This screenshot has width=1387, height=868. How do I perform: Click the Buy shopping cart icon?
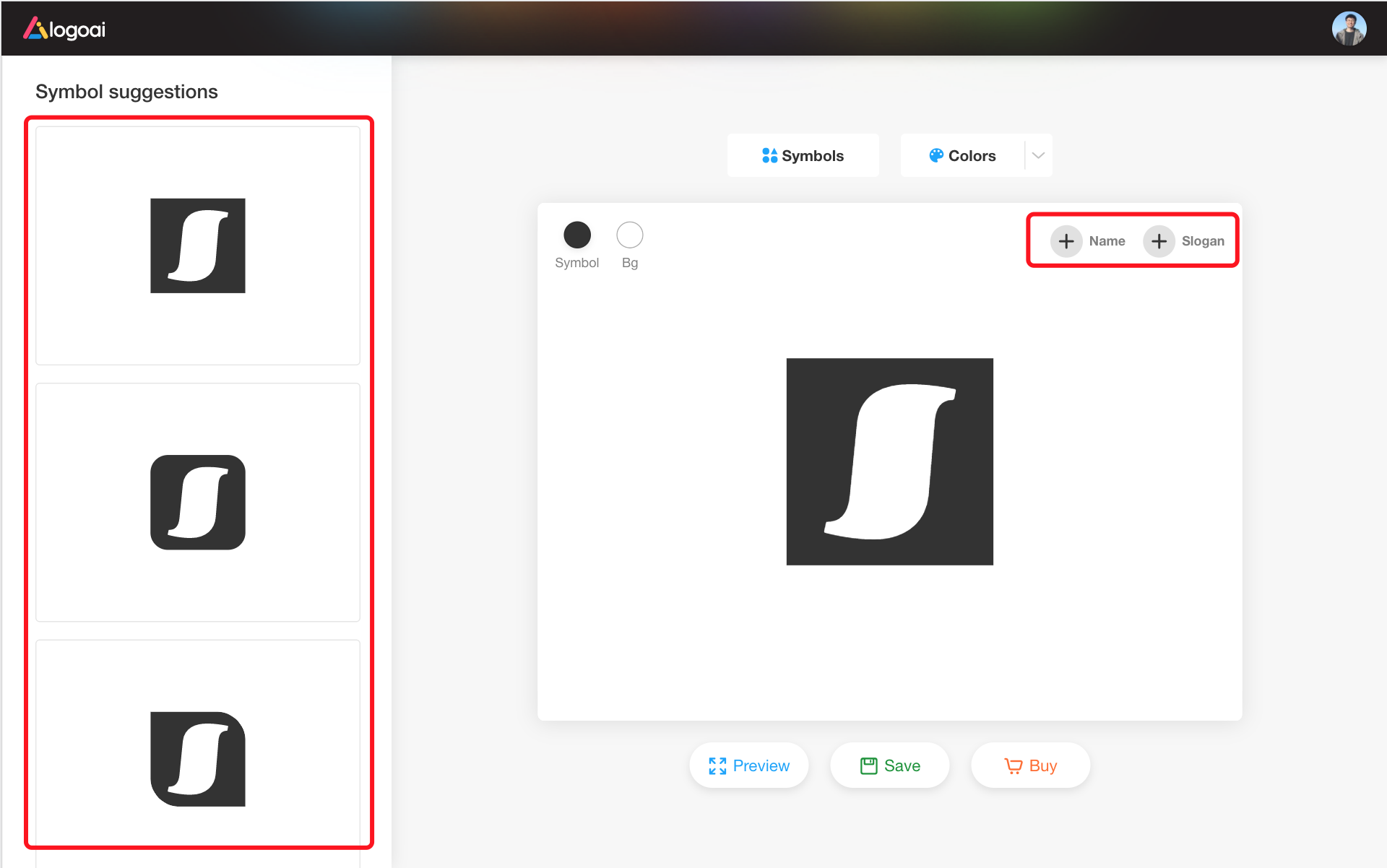1013,765
